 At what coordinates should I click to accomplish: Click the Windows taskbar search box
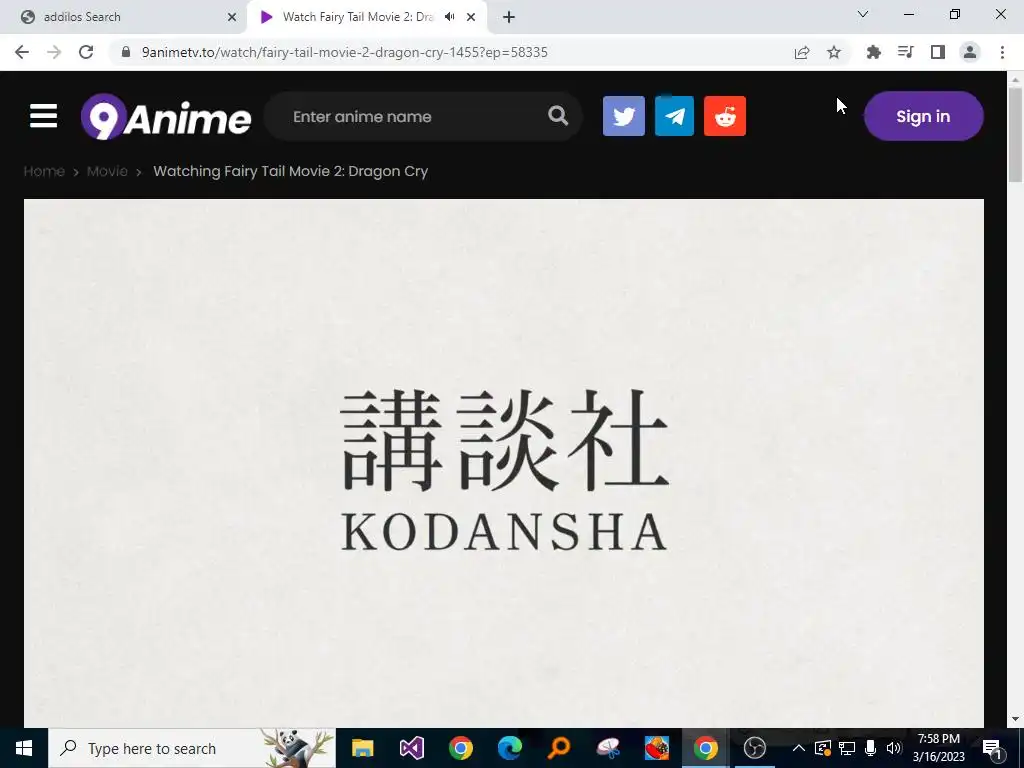[192, 748]
